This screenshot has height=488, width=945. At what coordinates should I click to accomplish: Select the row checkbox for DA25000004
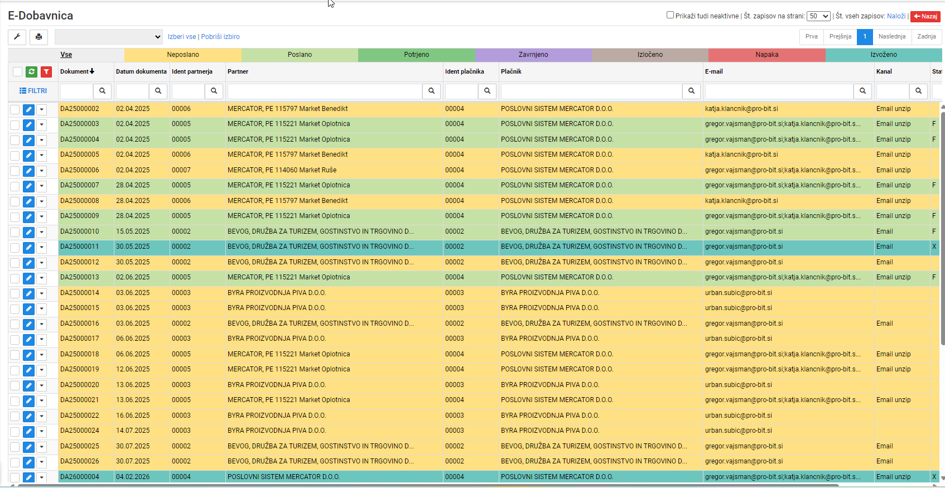(x=15, y=140)
